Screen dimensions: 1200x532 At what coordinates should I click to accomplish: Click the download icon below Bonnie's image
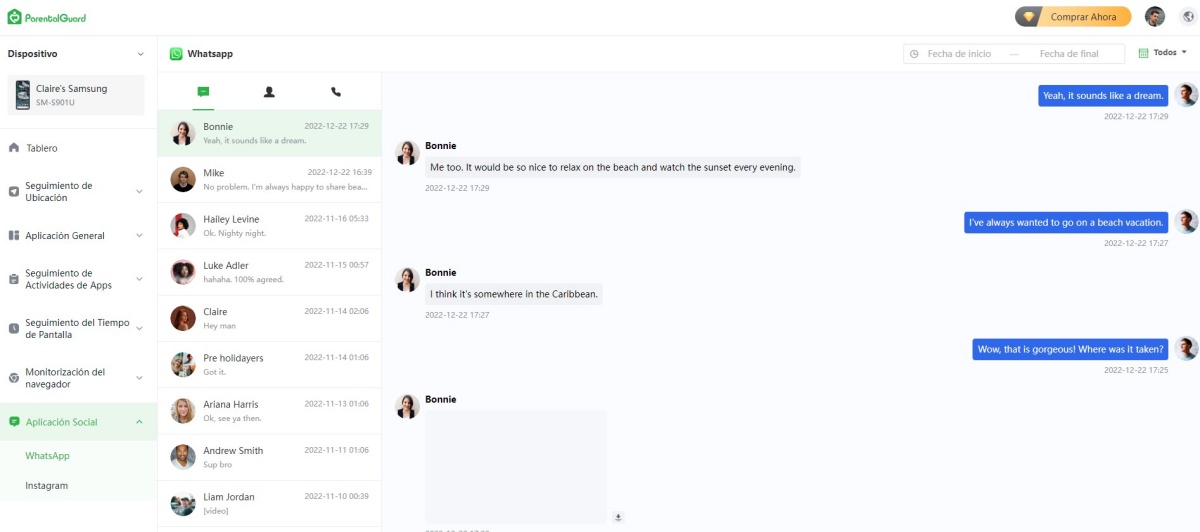pyautogui.click(x=618, y=517)
